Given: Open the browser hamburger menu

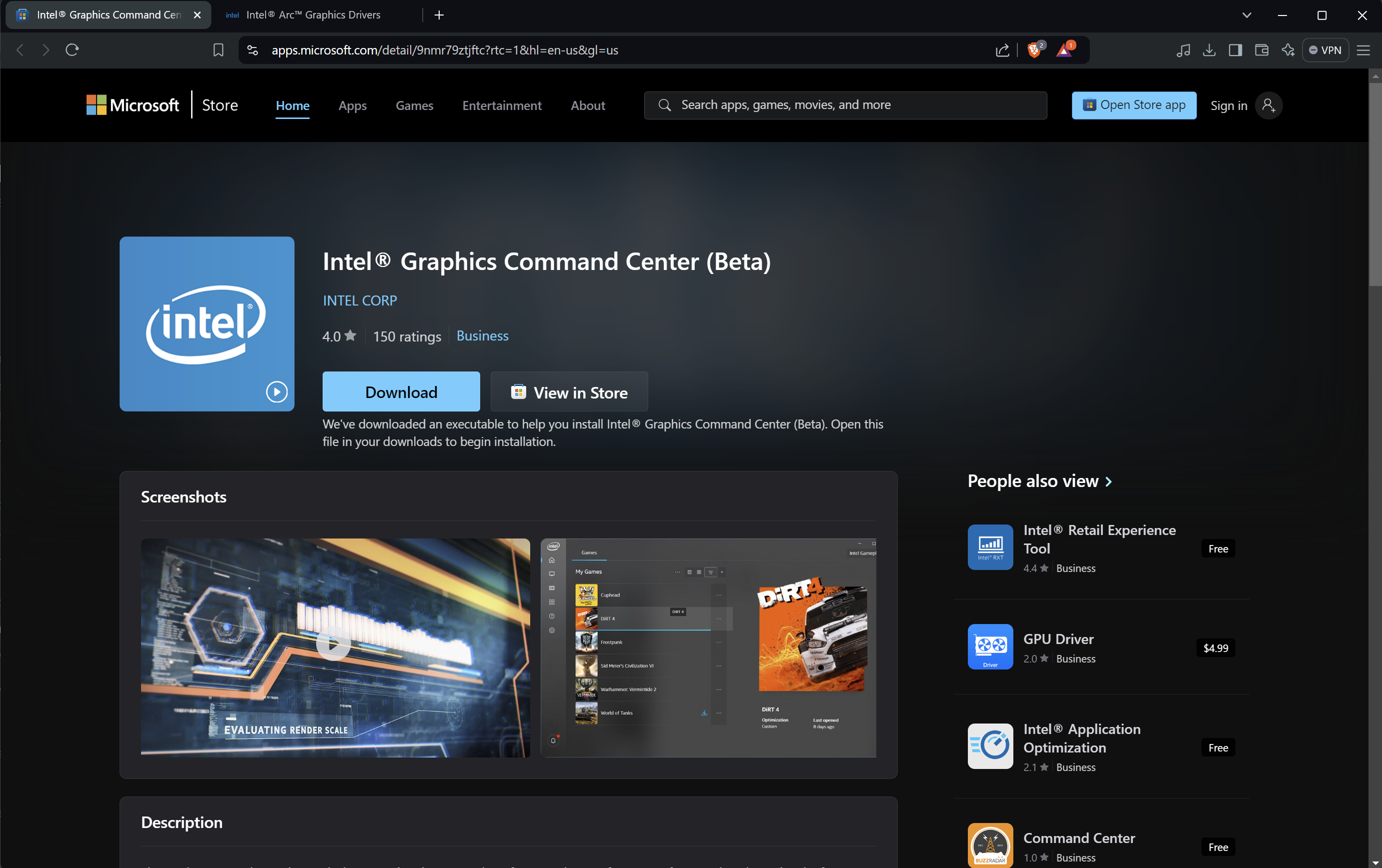Looking at the screenshot, I should [1363, 50].
